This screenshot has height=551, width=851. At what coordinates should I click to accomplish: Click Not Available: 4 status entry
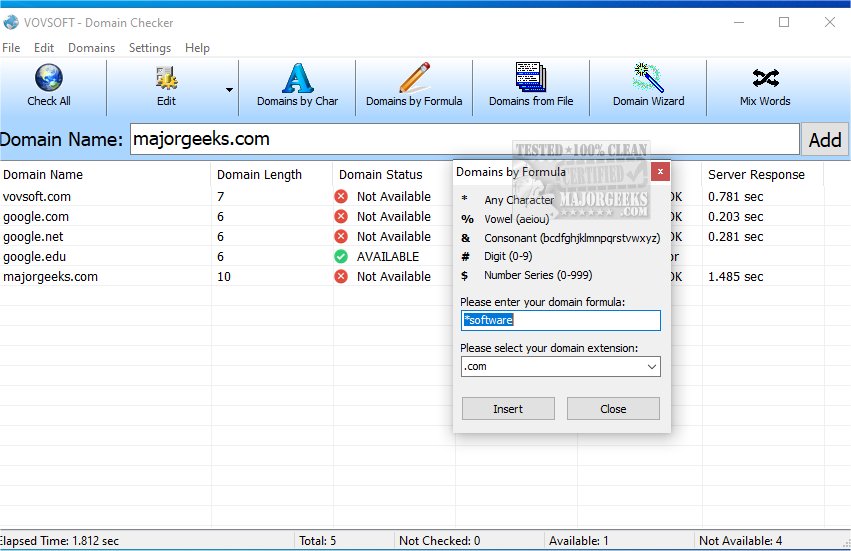point(740,541)
